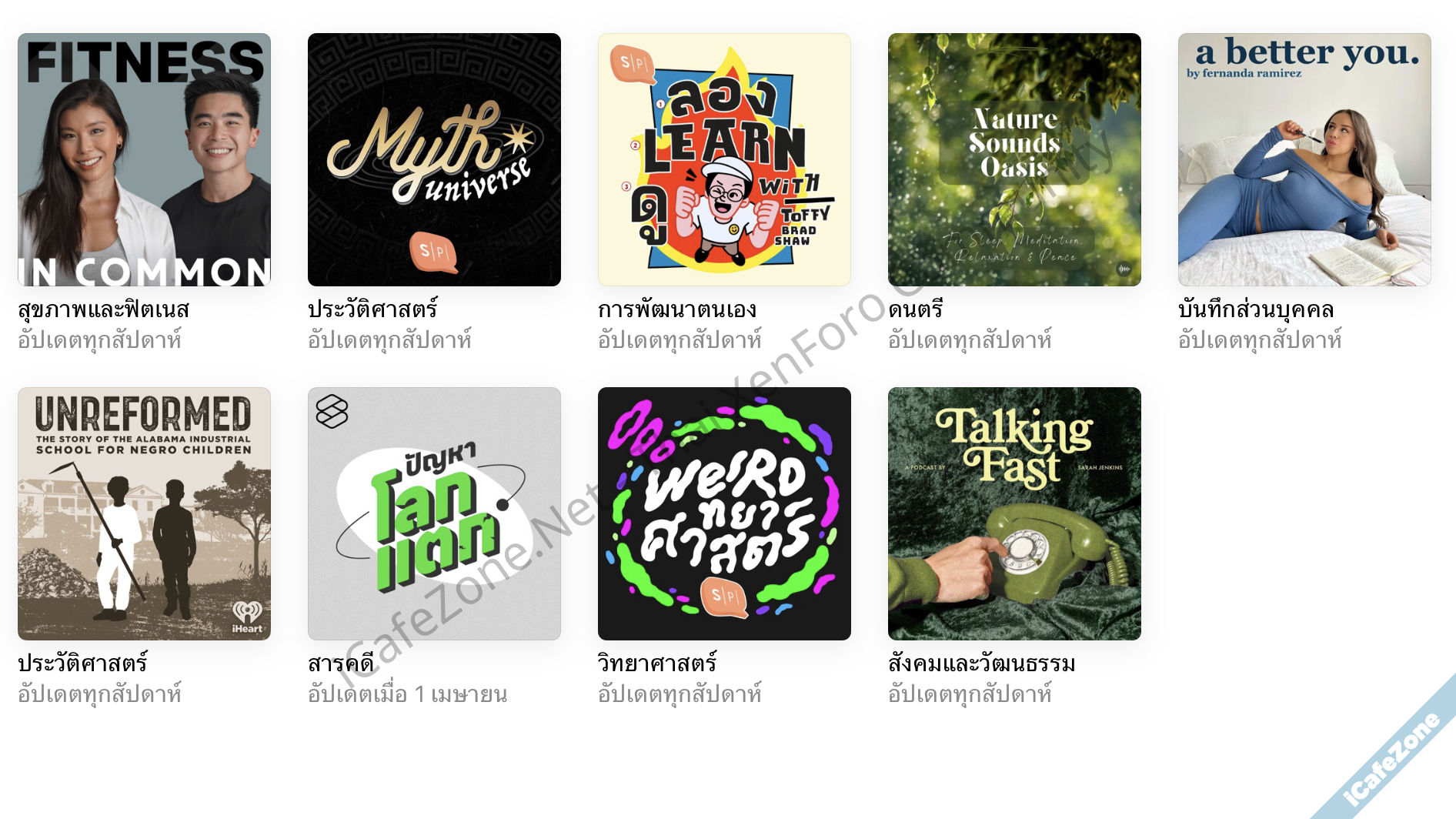This screenshot has height=819, width=1456.
Task: Click the การพัฒนาตนเอง category title
Action: (677, 309)
